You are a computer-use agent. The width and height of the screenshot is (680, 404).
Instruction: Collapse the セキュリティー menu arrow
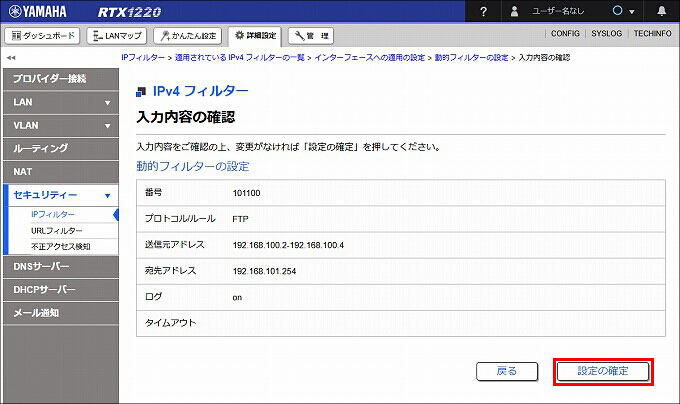pos(108,195)
